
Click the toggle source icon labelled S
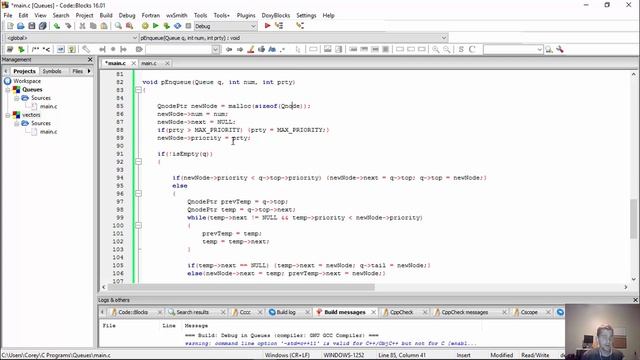coord(461,49)
